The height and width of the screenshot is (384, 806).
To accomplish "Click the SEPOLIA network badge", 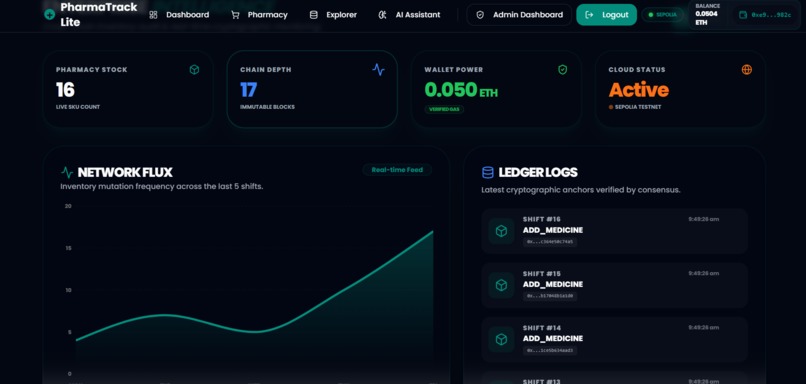I will point(663,15).
